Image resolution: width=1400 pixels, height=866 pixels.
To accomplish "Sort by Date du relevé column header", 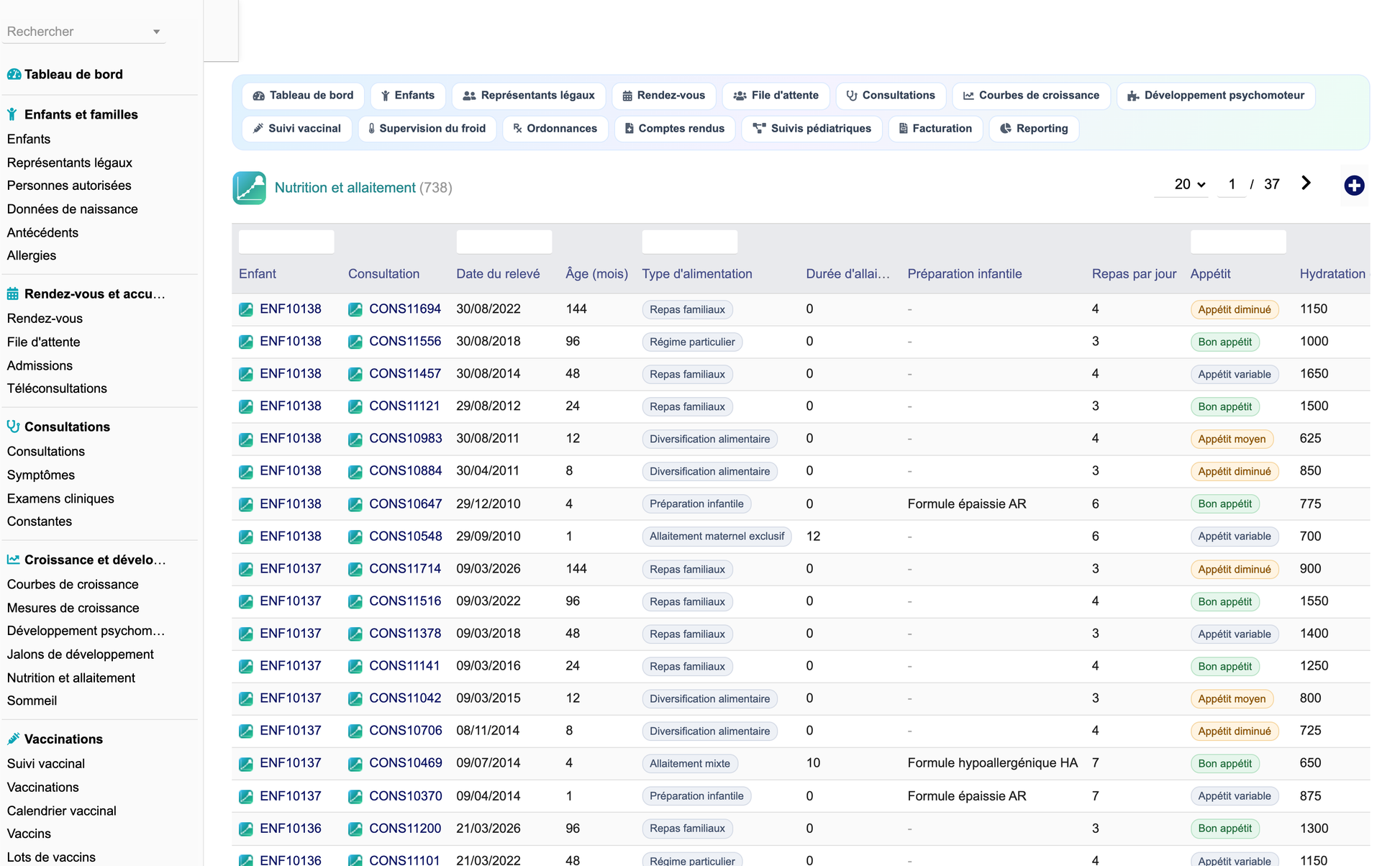I will click(498, 274).
